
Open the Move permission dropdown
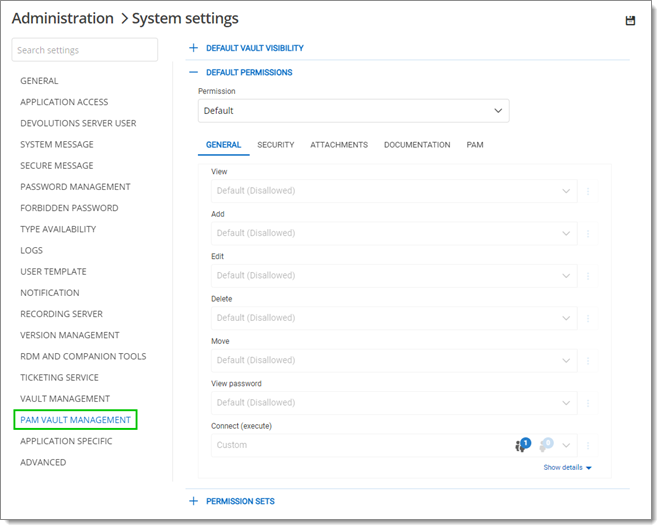point(394,360)
